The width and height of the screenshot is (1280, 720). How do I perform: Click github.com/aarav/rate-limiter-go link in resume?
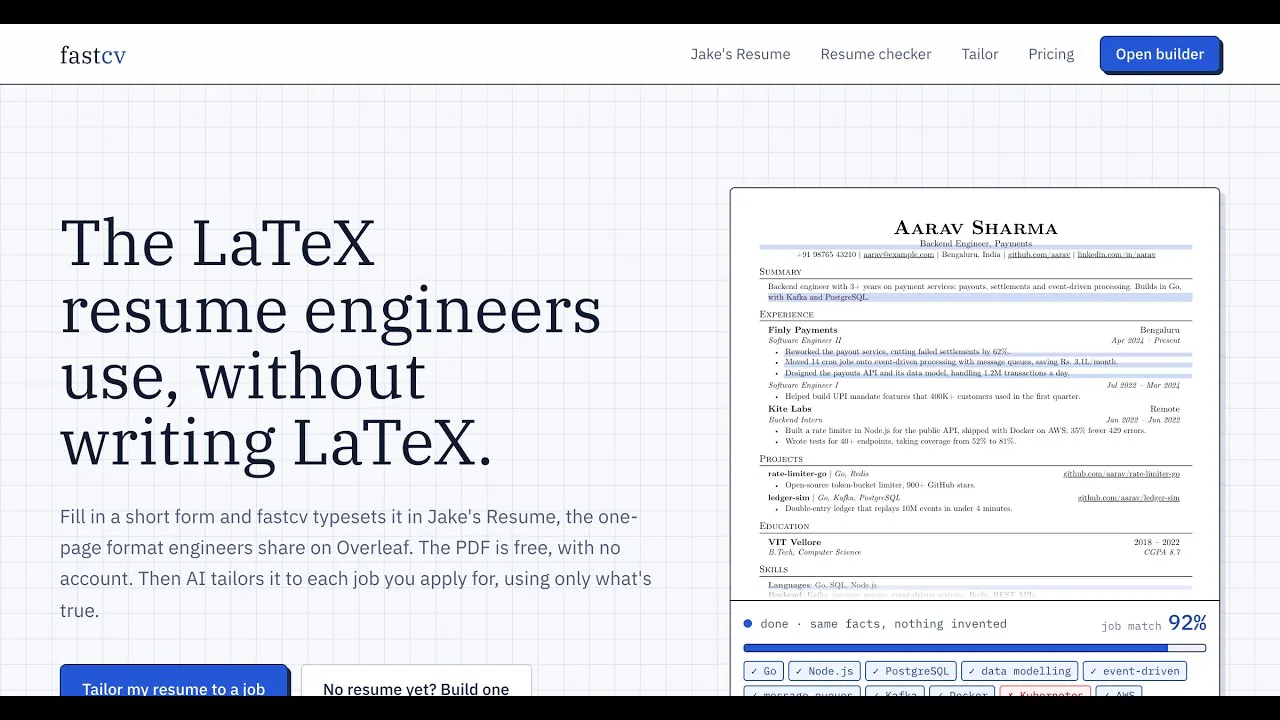point(1121,474)
